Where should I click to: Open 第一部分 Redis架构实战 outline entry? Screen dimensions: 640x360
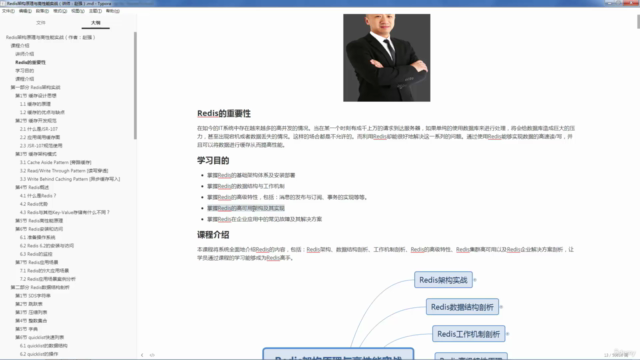36,87
